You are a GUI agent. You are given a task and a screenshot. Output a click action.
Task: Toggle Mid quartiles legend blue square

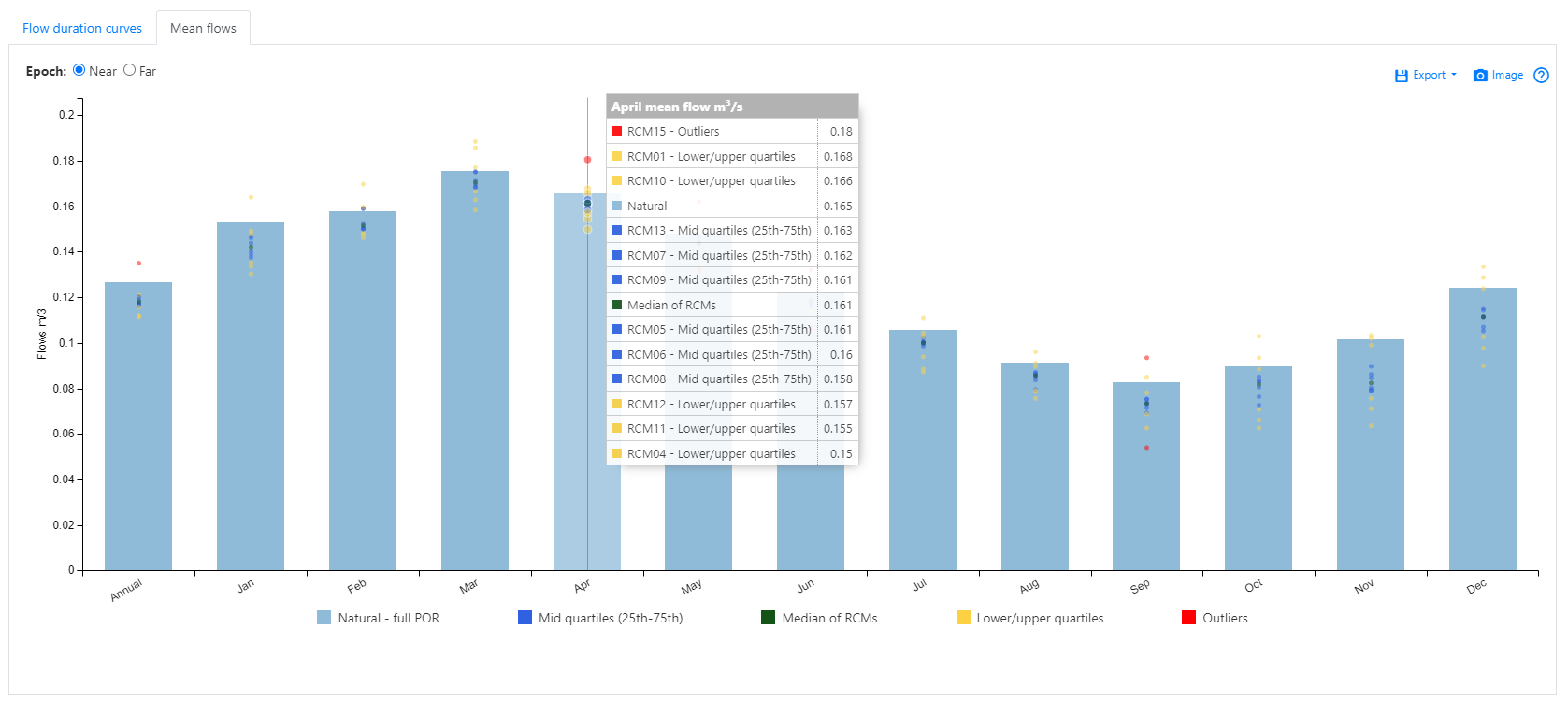(x=525, y=618)
